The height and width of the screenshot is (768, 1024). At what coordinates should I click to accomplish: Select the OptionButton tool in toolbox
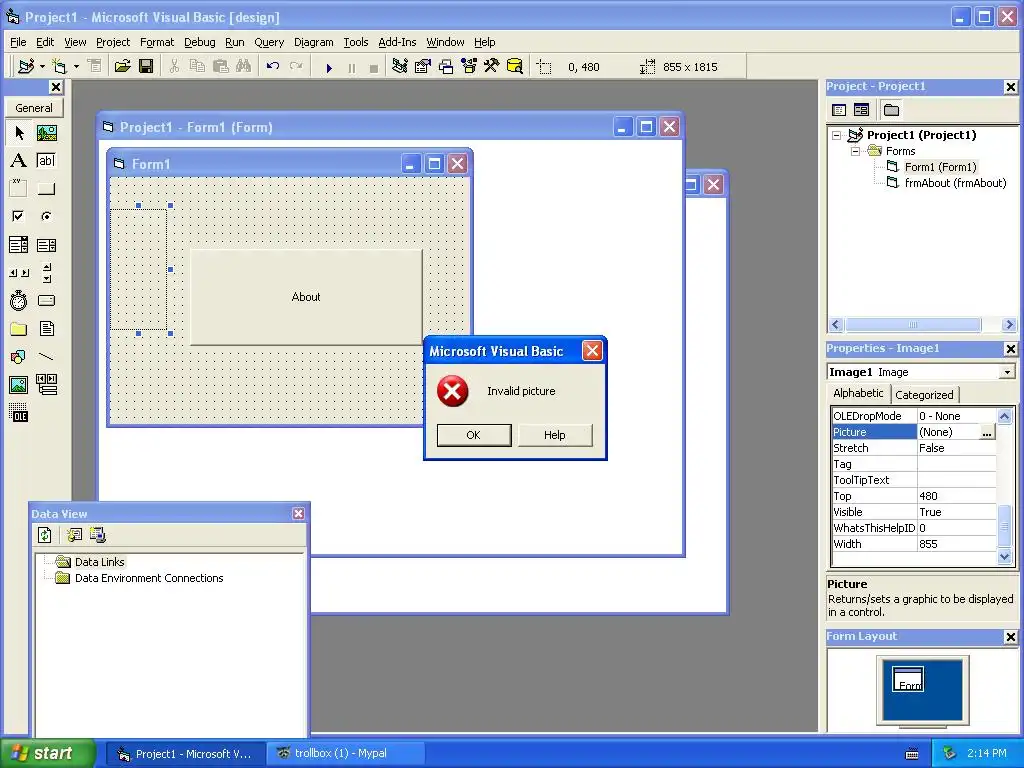pyautogui.click(x=46, y=216)
